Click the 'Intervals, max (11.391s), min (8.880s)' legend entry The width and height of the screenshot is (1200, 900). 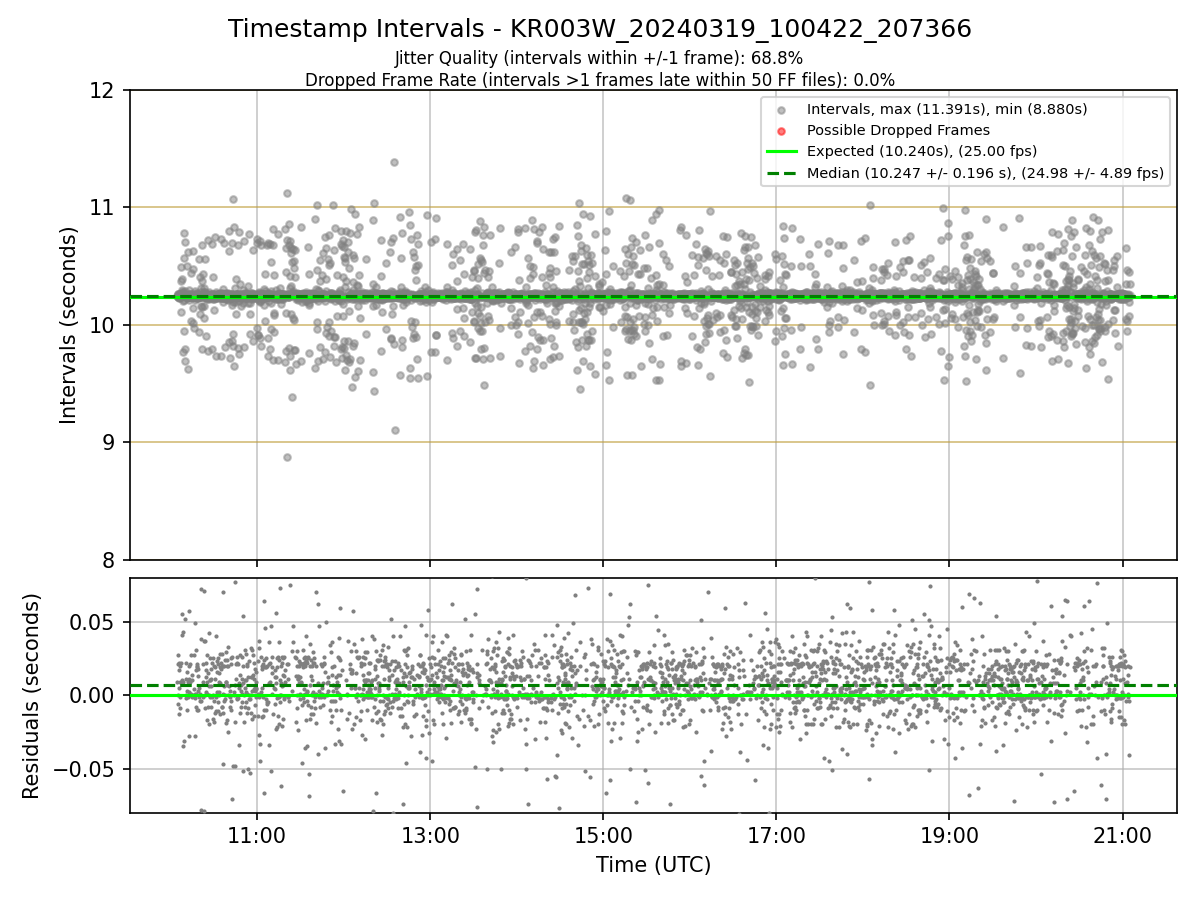pos(947,109)
